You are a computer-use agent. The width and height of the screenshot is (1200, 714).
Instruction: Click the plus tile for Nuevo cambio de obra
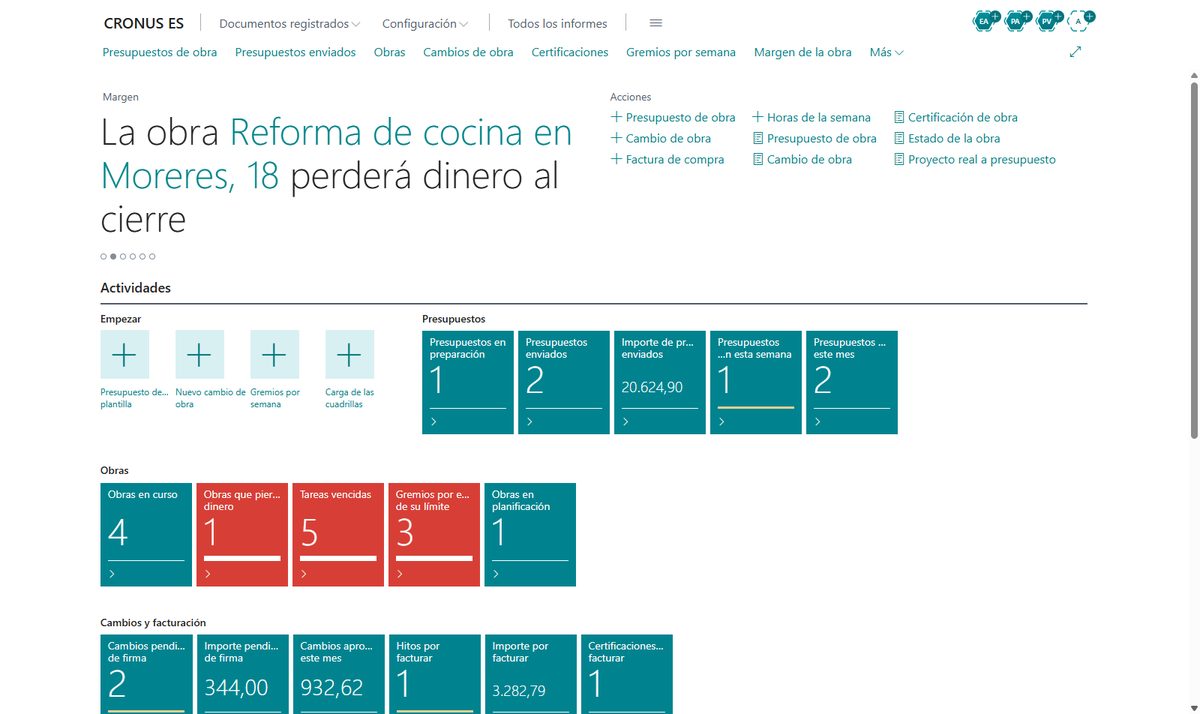tap(200, 354)
